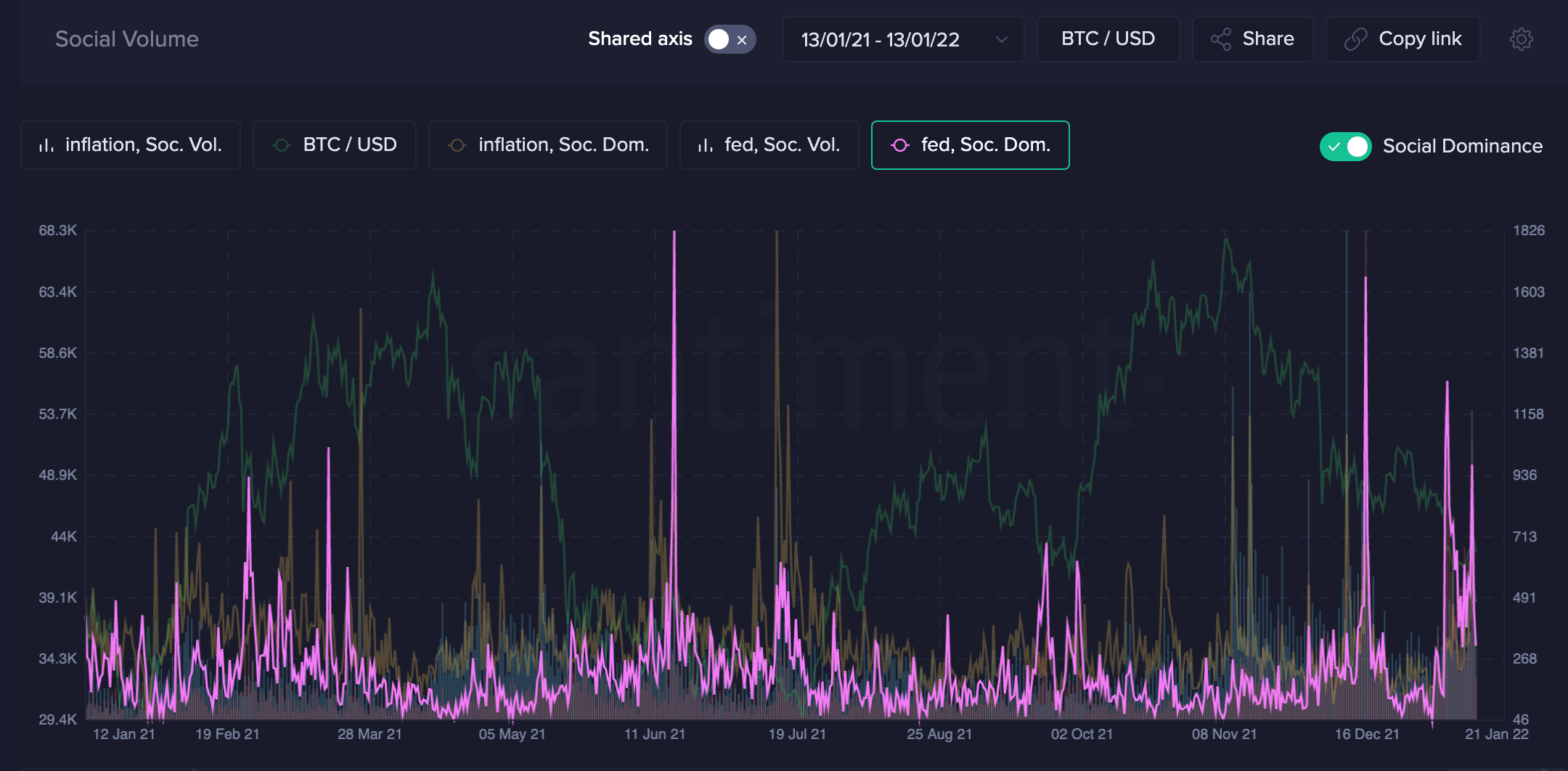This screenshot has width=1568, height=771.
Task: Open the date range dropdown
Action: pyautogui.click(x=903, y=39)
